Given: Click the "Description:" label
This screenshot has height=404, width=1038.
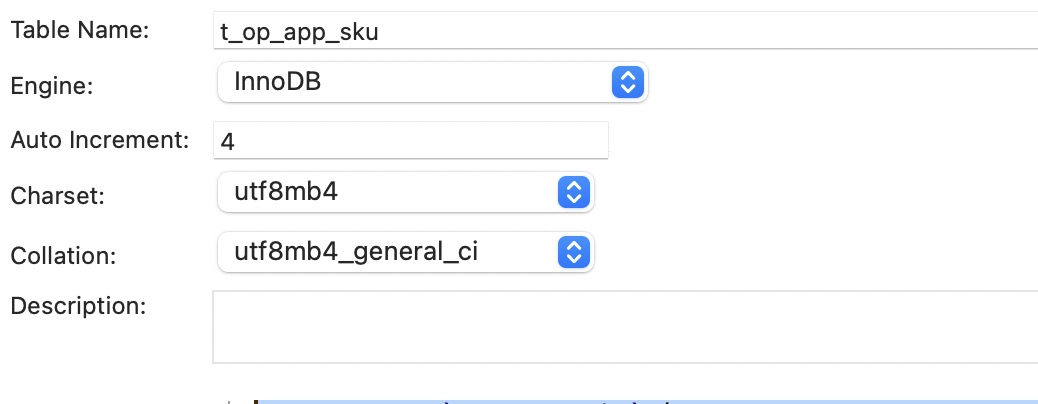Looking at the screenshot, I should (78, 305).
